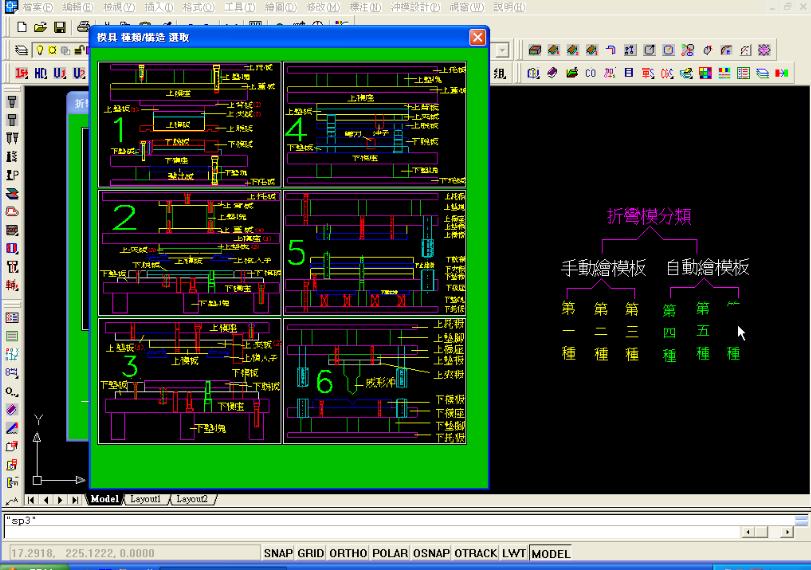Toggle SNAP mode in status bar

[278, 553]
